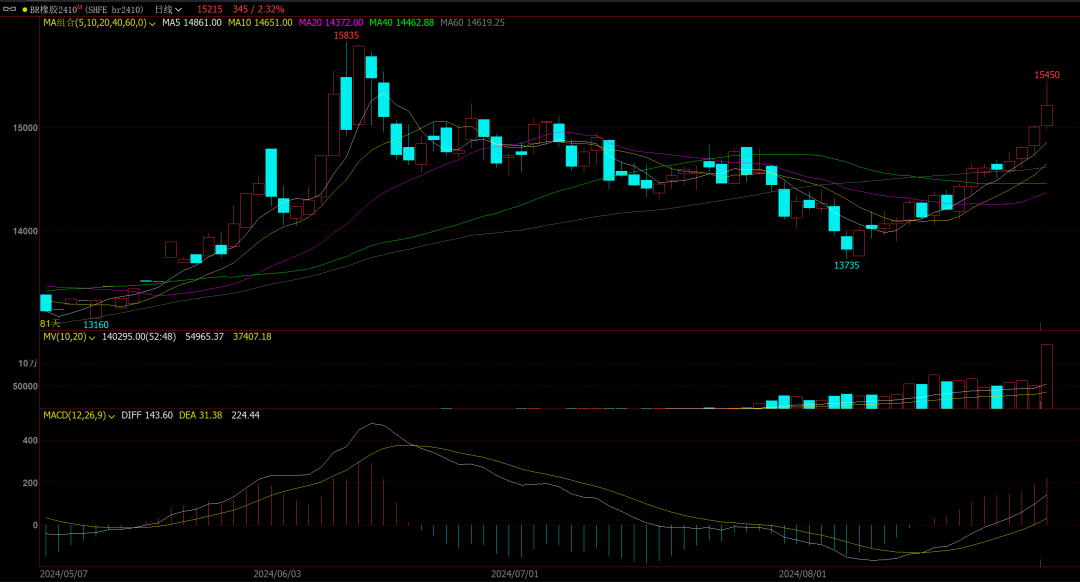The image size is (1080, 582).
Task: Click the 15450 recent high label
Action: click(x=1047, y=75)
